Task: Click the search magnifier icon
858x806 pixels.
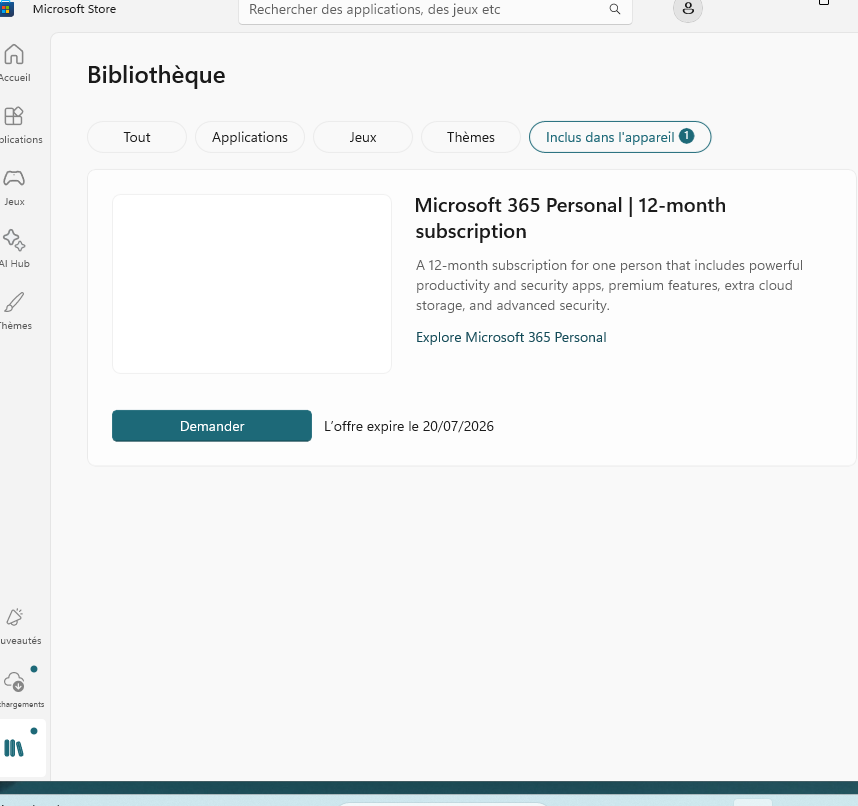Action: pyautogui.click(x=615, y=9)
